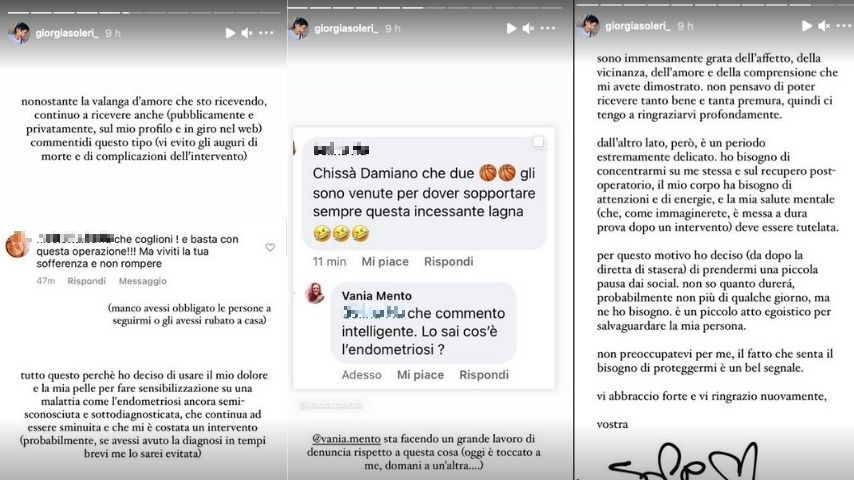This screenshot has height=480, width=854.
Task: Tick the square box at the top of the comment card
Action: click(538, 142)
